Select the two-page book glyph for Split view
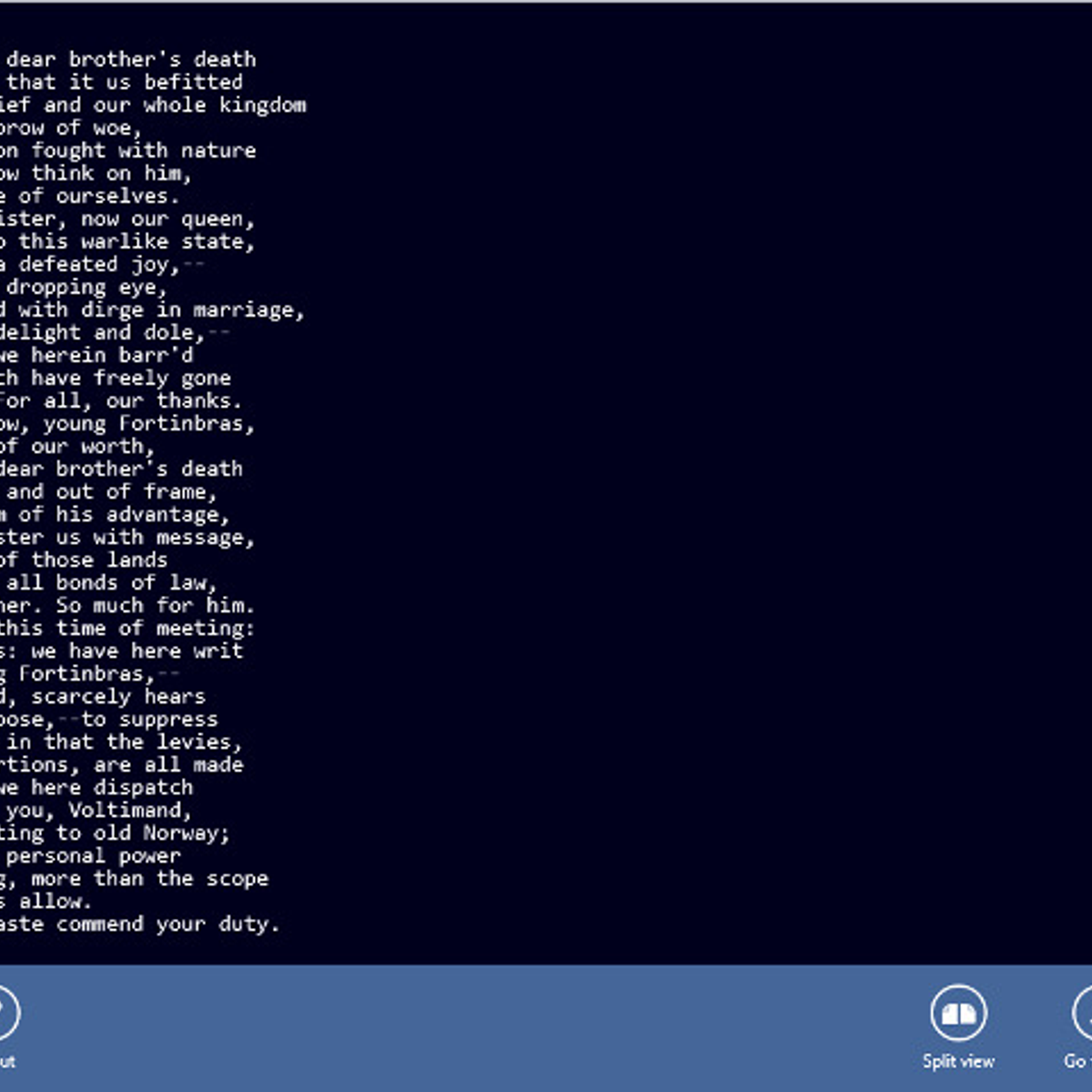Image resolution: width=1092 pixels, height=1092 pixels. tap(958, 1013)
